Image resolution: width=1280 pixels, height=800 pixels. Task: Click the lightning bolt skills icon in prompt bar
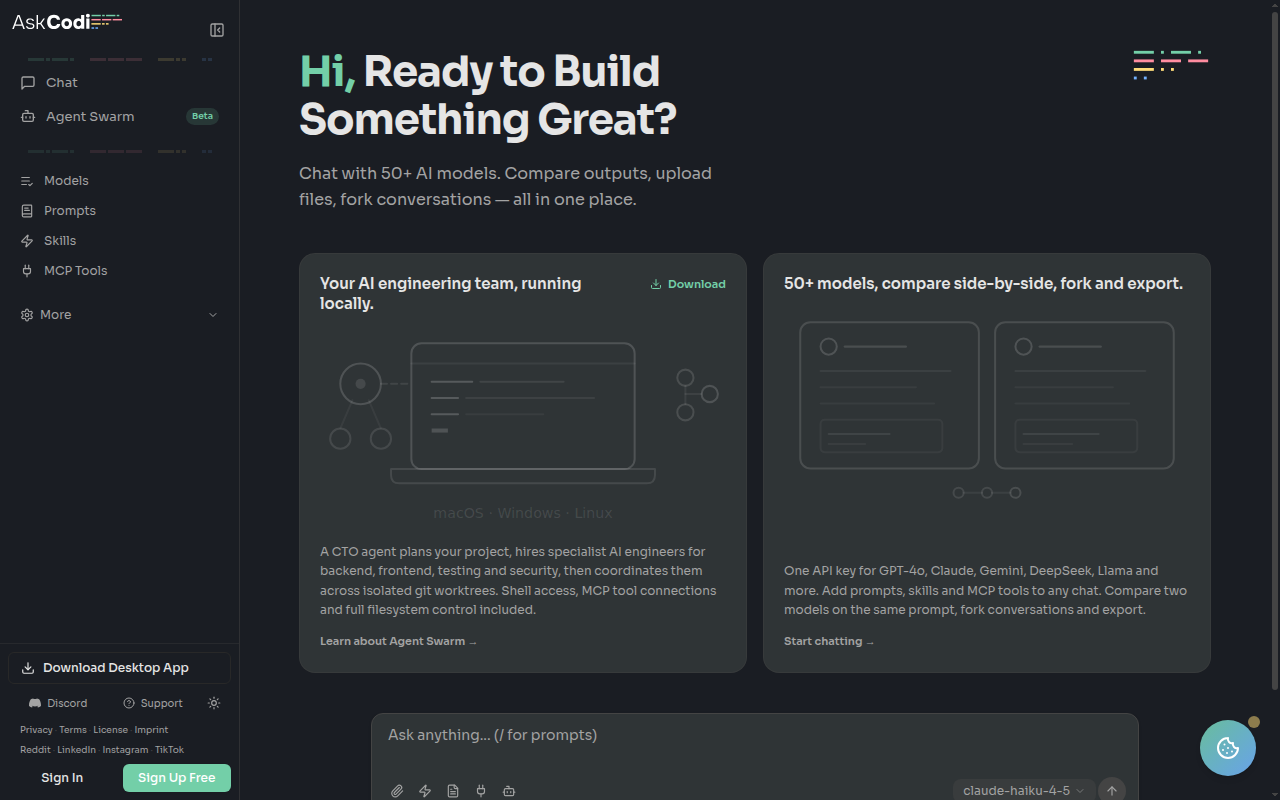click(425, 791)
